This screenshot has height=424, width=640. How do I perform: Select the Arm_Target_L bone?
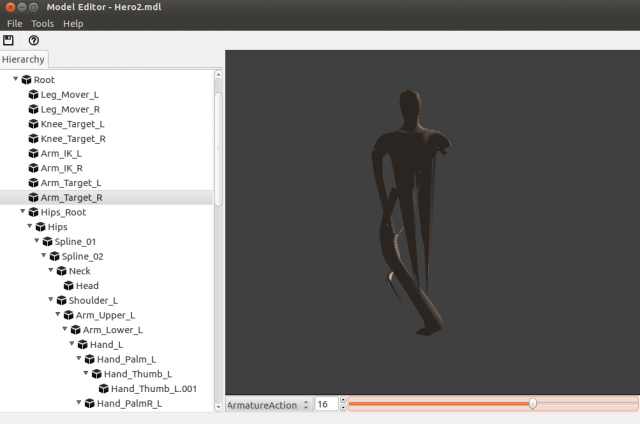tap(71, 183)
